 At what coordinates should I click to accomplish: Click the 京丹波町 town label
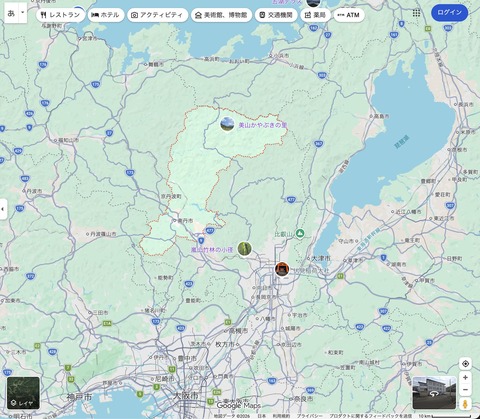pos(171,196)
